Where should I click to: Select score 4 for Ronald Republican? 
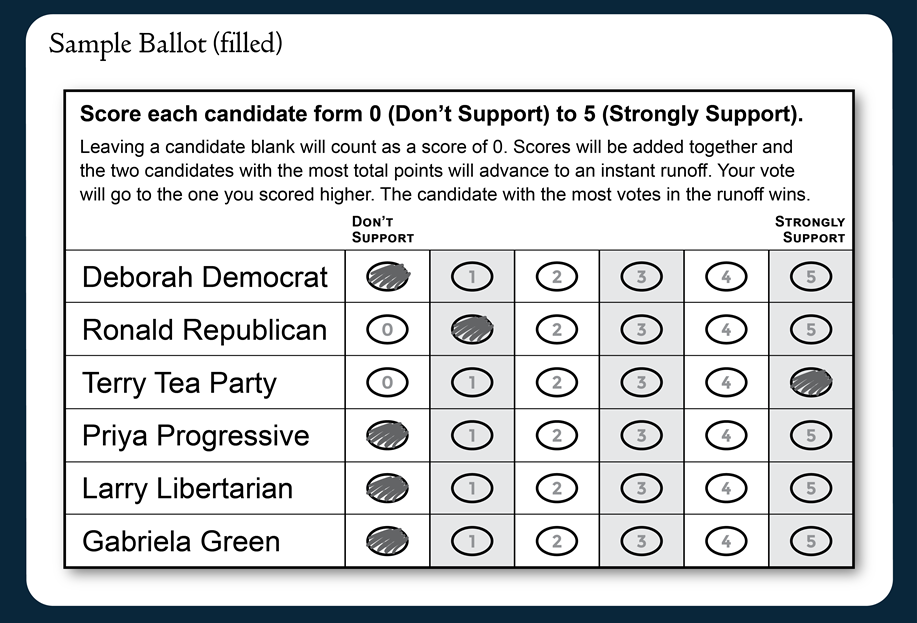pyautogui.click(x=726, y=329)
